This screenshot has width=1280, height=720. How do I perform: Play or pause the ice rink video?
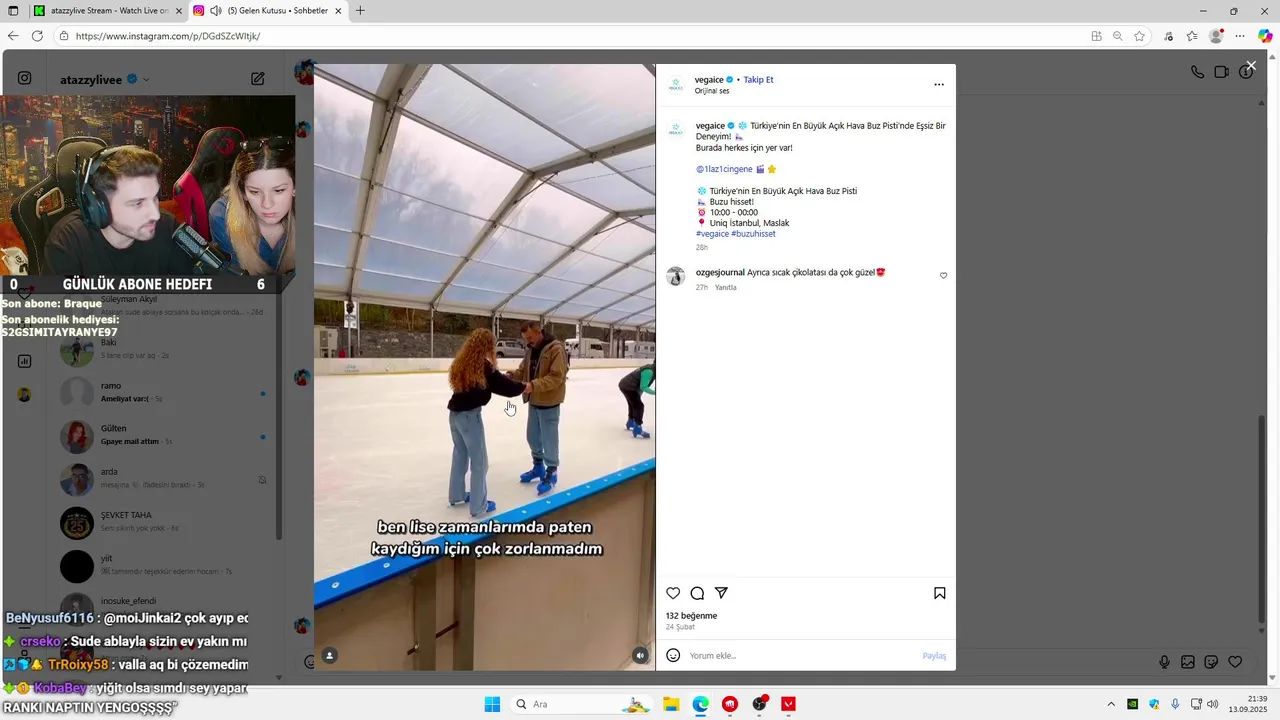485,367
